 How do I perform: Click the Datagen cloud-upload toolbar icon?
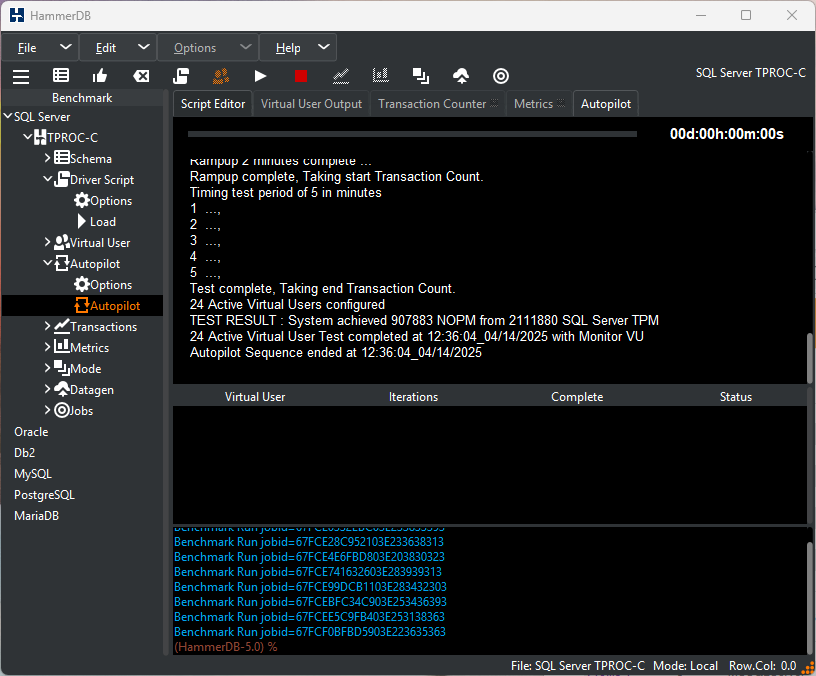pos(461,76)
